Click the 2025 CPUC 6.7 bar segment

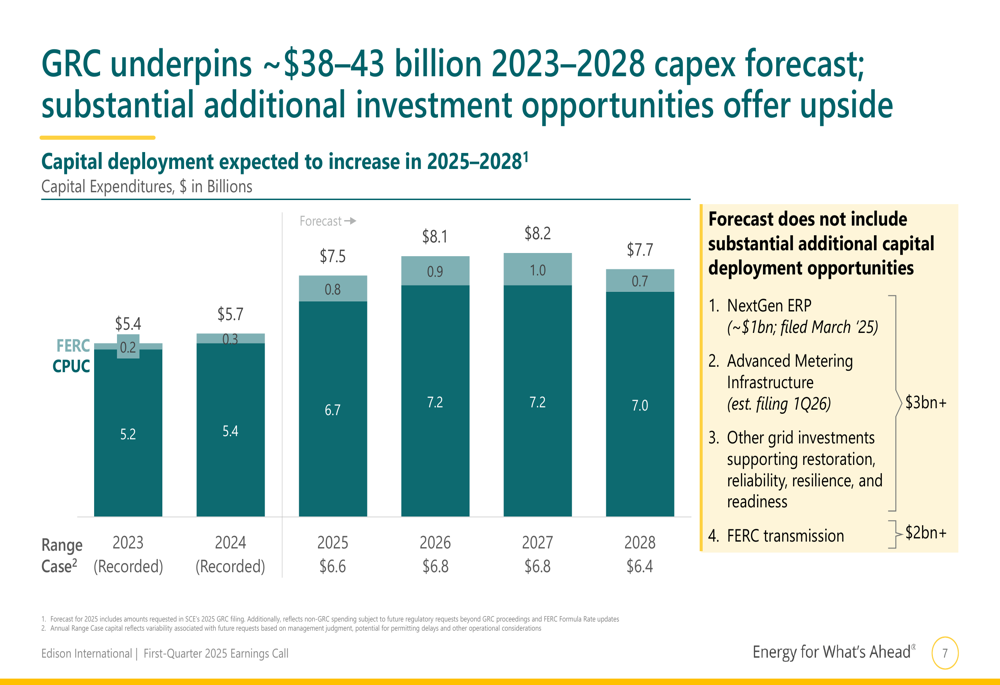(333, 409)
